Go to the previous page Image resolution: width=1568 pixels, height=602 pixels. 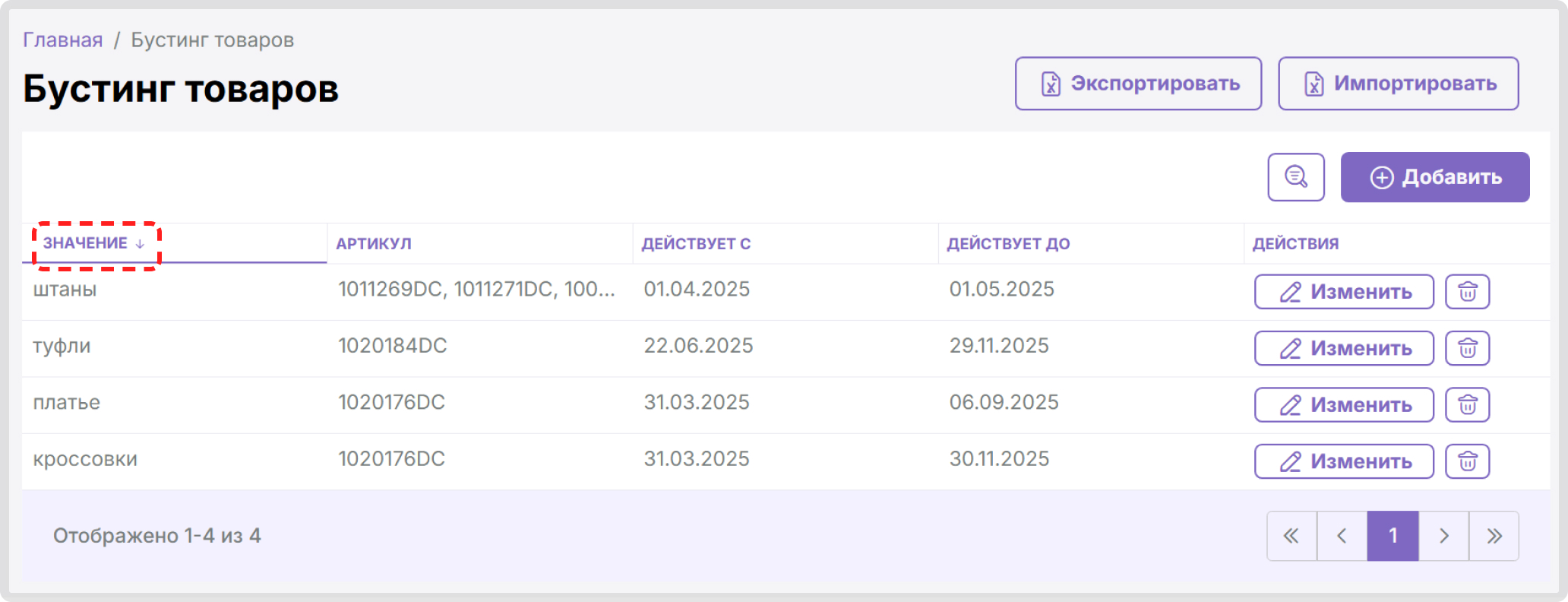pyautogui.click(x=1342, y=536)
